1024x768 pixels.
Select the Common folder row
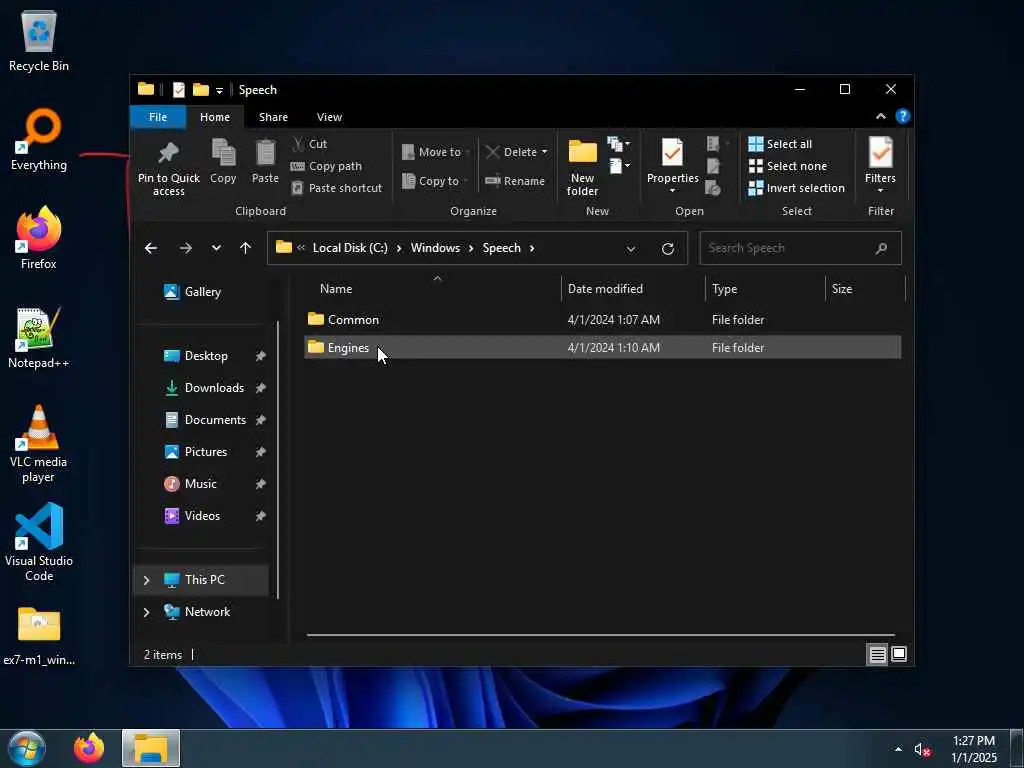(x=603, y=319)
